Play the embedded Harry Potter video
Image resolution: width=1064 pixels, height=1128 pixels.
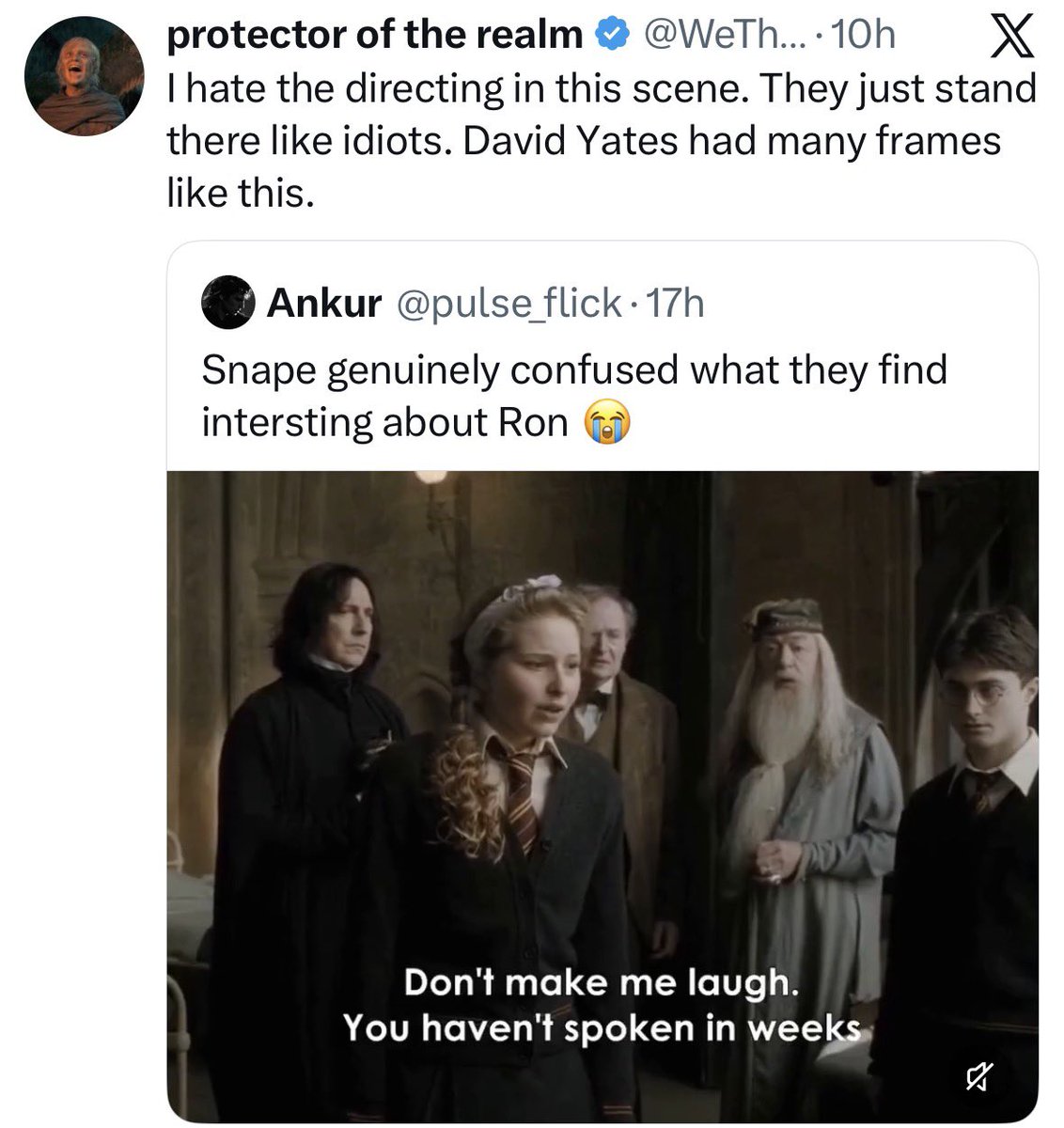pos(602,796)
